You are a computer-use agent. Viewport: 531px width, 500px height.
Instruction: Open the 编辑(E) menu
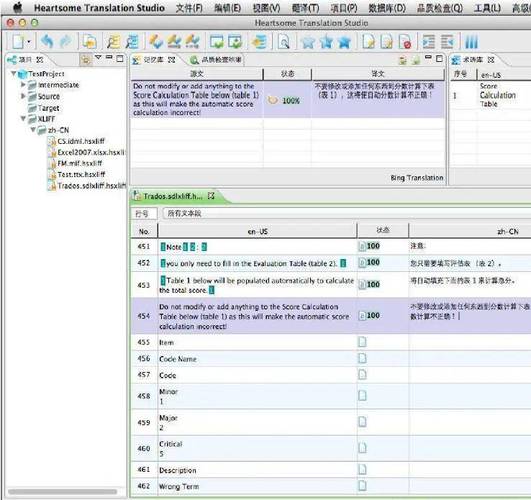[228, 8]
